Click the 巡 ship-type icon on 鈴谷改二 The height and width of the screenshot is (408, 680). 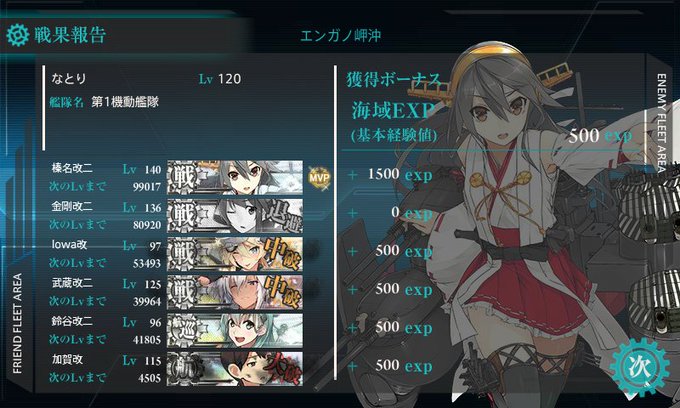click(x=183, y=330)
